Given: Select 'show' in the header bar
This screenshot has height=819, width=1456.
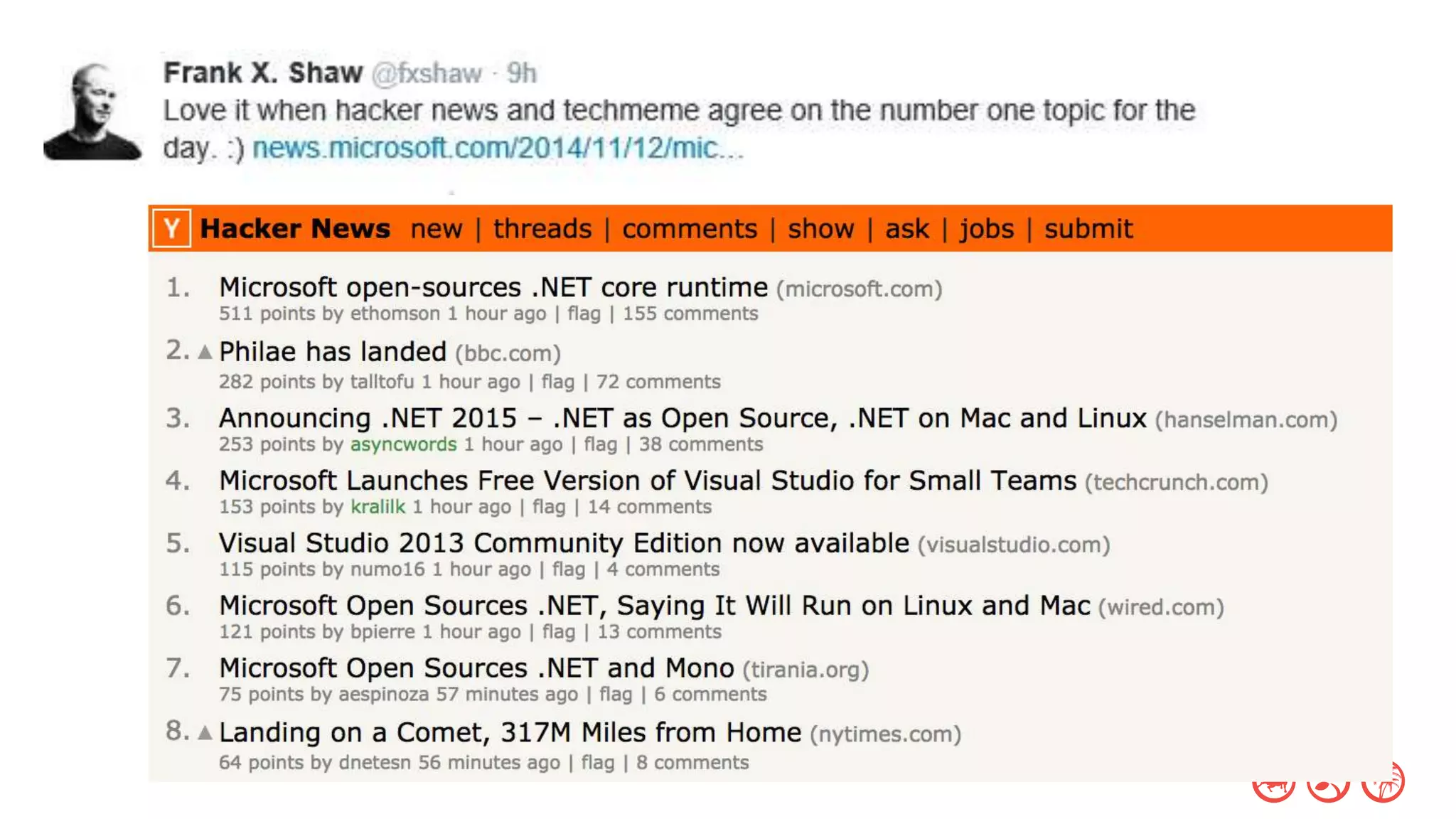Looking at the screenshot, I should 820,229.
